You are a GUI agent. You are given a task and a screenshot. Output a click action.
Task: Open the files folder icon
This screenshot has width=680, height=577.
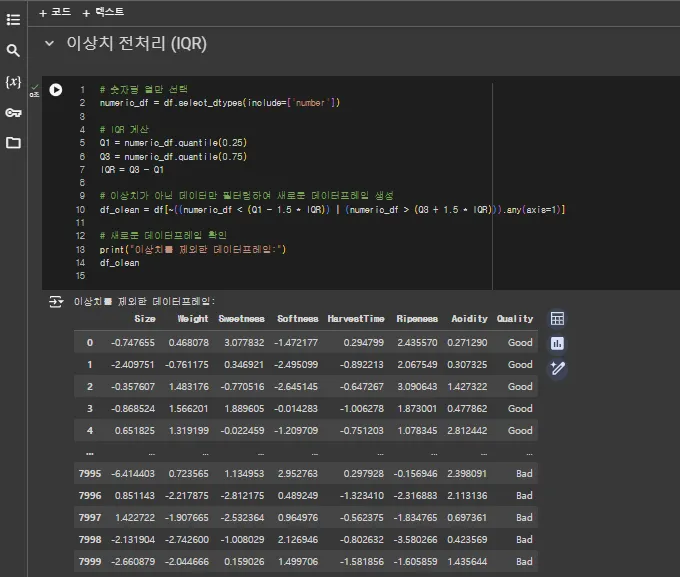pos(13,143)
